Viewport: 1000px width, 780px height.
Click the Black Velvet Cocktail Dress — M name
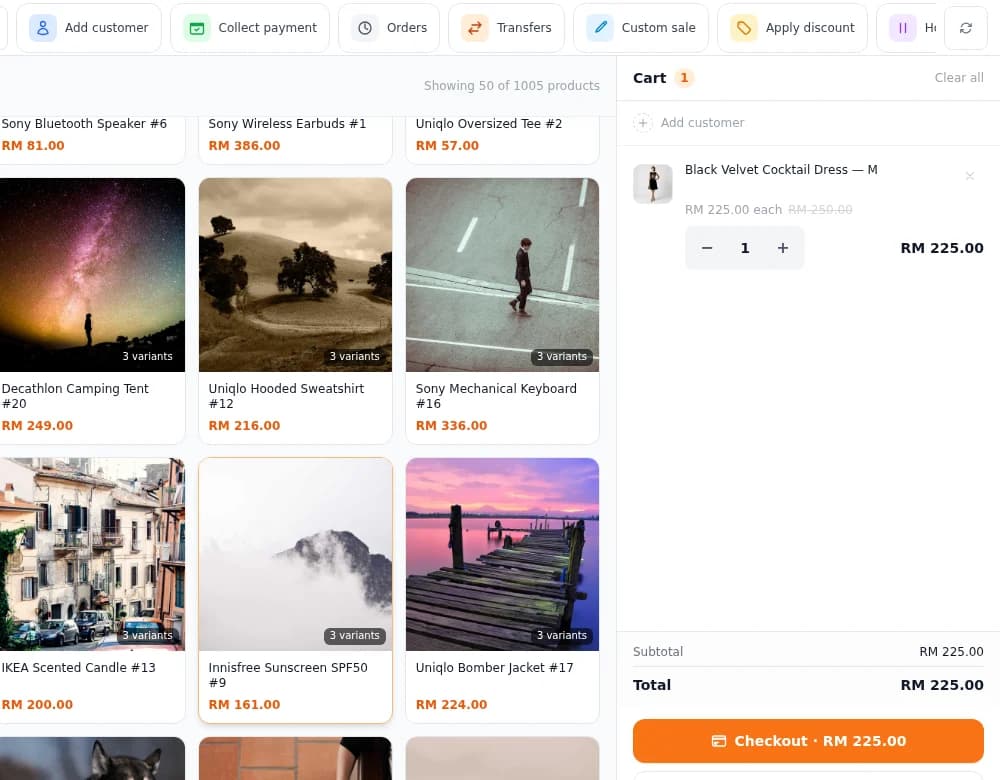click(x=781, y=170)
